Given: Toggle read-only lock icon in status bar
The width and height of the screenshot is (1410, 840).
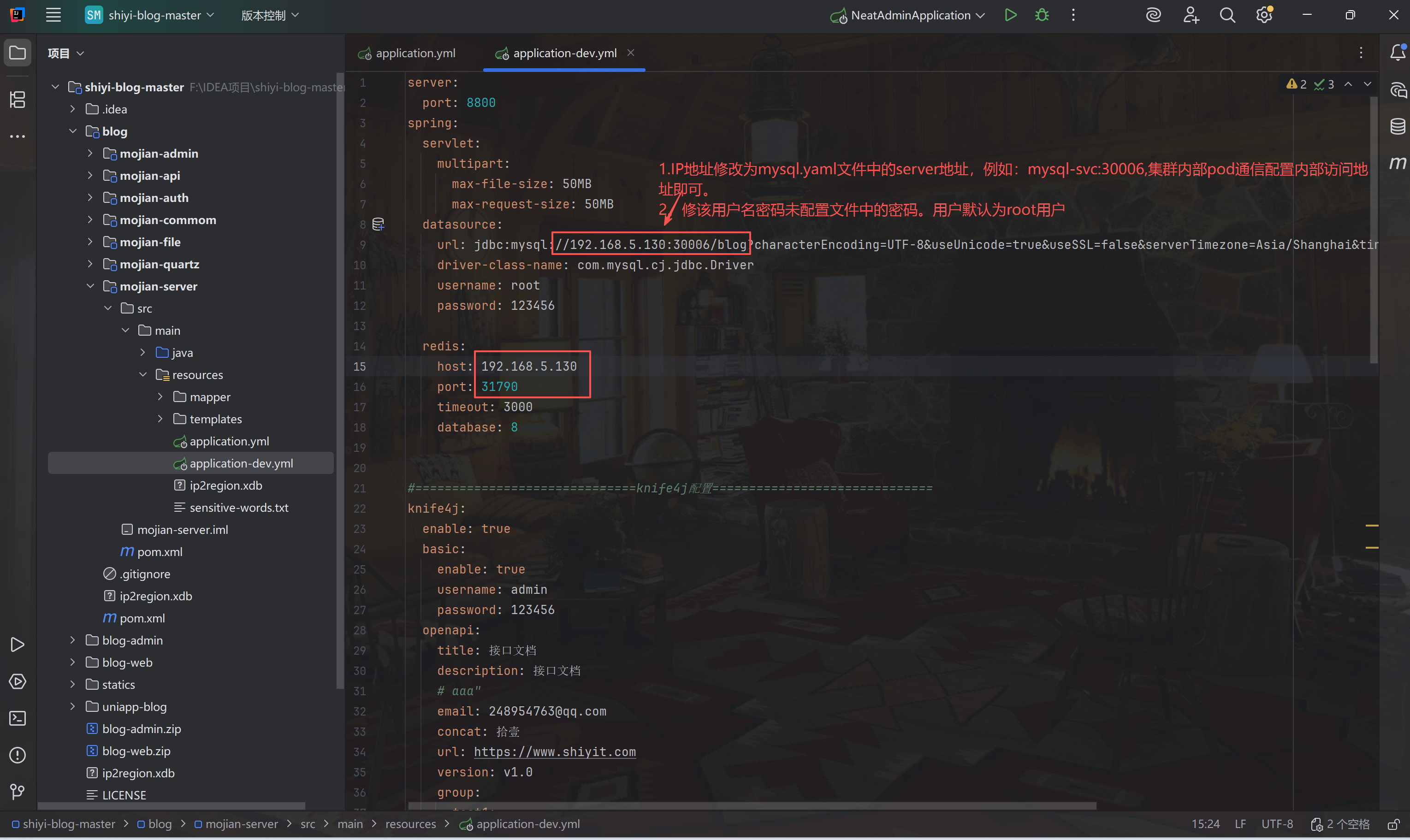Looking at the screenshot, I should [1393, 824].
